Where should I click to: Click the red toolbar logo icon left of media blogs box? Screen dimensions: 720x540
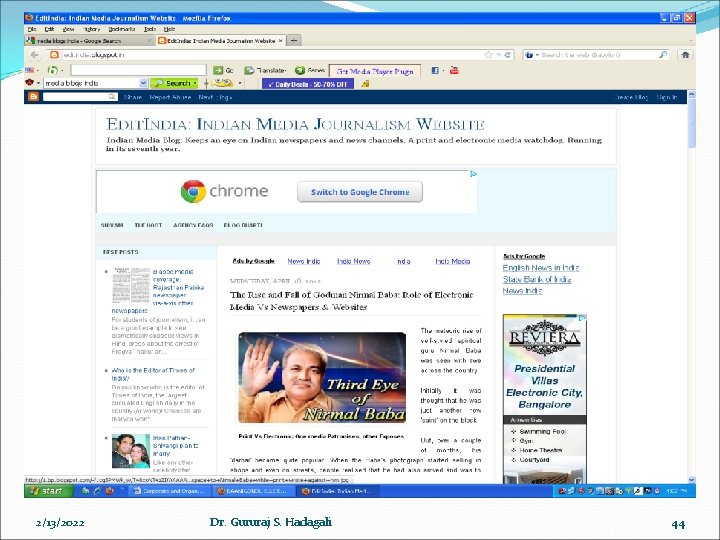30,83
